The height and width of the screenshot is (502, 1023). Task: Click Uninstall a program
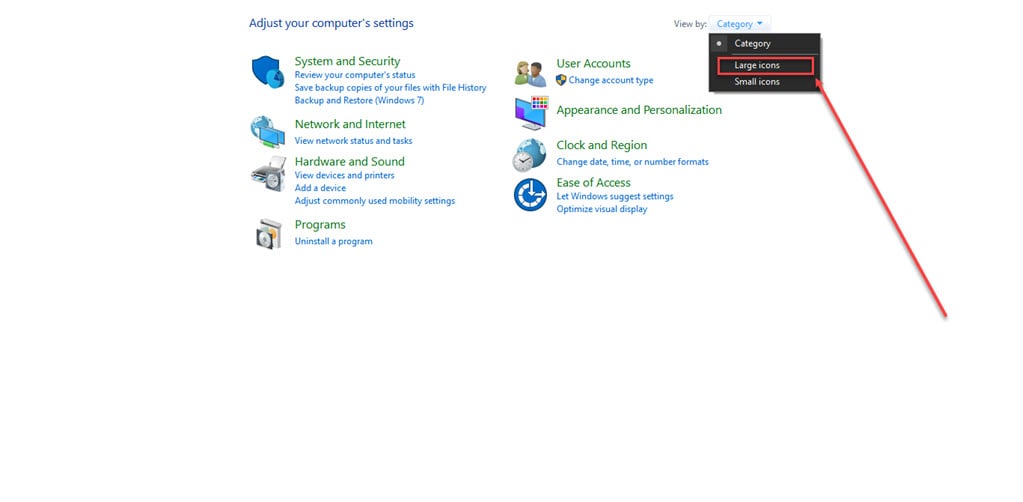(333, 242)
